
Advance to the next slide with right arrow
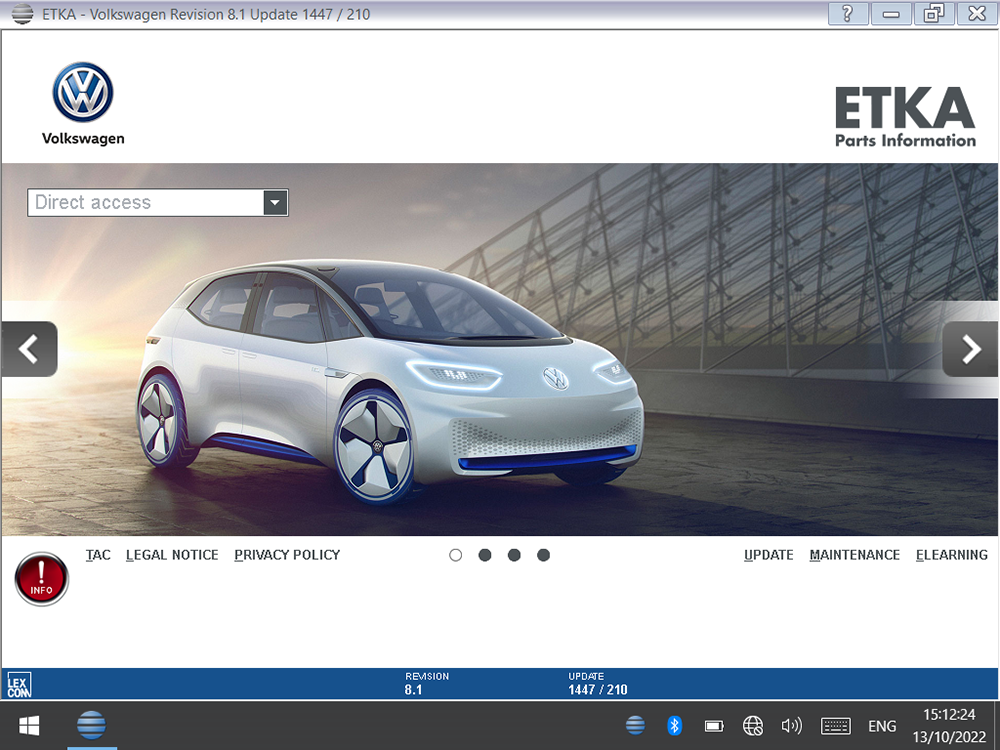[971, 349]
